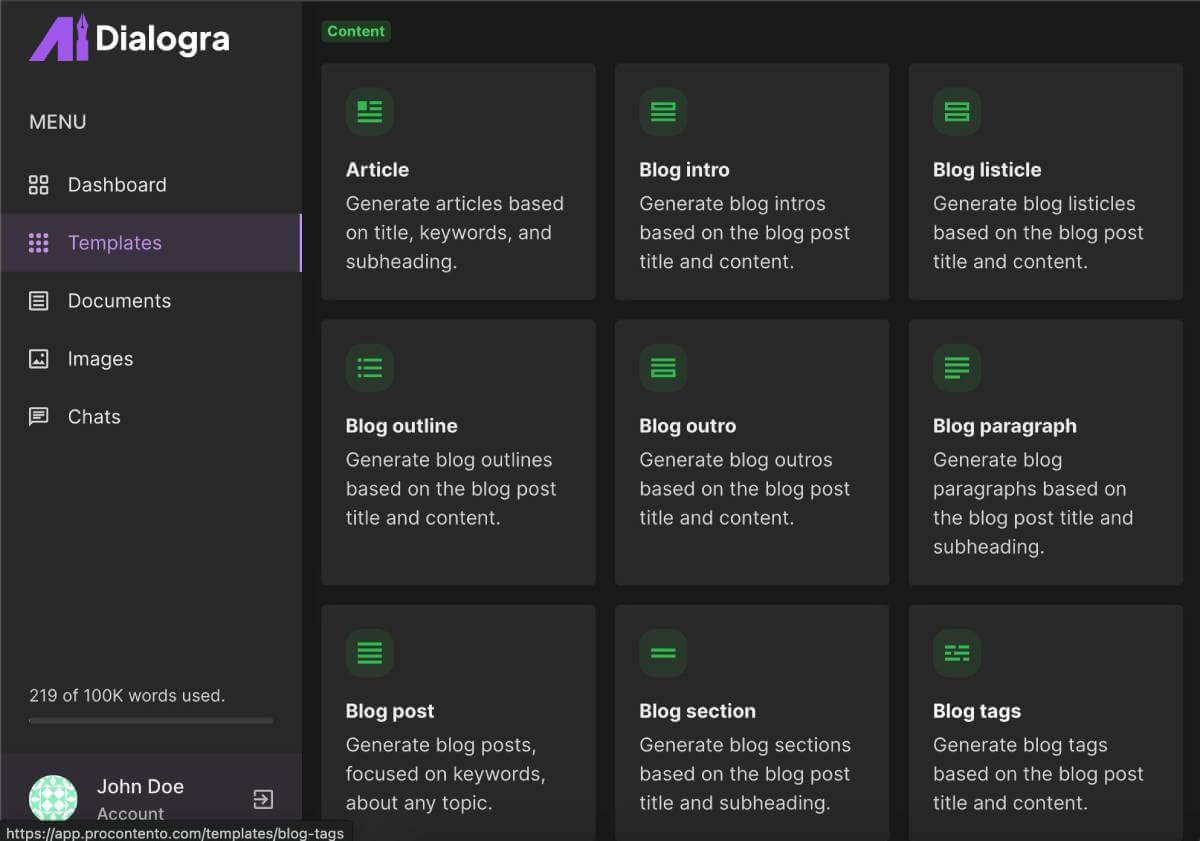The image size is (1200, 841).
Task: Click the Blog listicle description text
Action: tap(1038, 233)
